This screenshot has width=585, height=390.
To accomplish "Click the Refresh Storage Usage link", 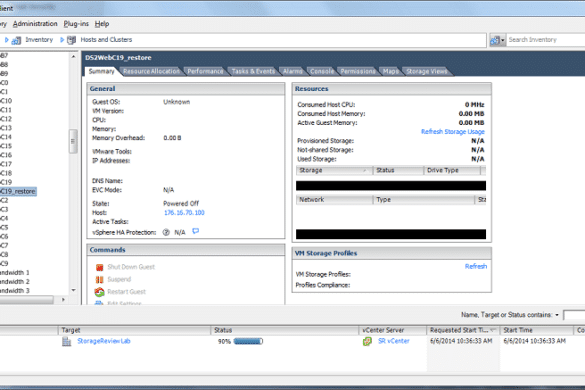I will click(453, 132).
